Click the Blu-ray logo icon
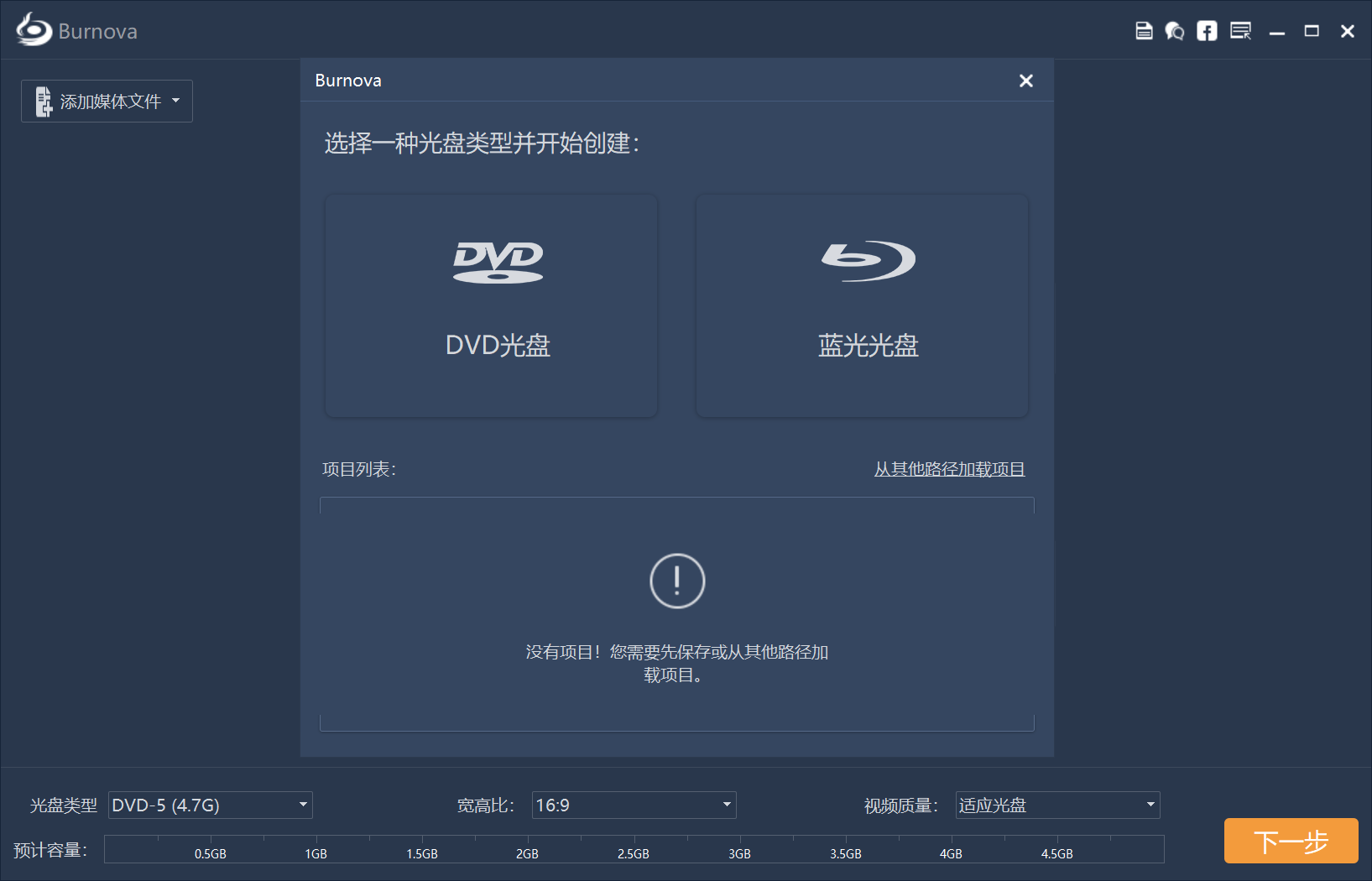Screen dimensions: 1372x881 click(868, 261)
